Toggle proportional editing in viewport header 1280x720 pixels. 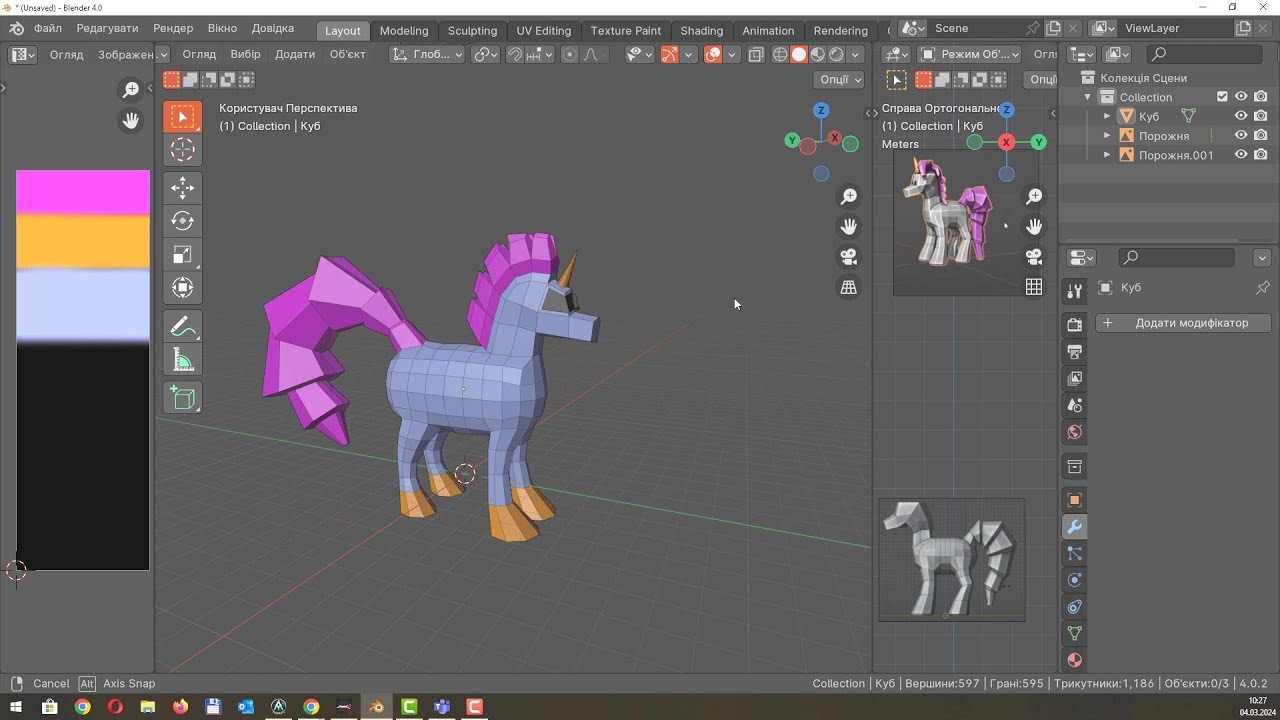[570, 55]
